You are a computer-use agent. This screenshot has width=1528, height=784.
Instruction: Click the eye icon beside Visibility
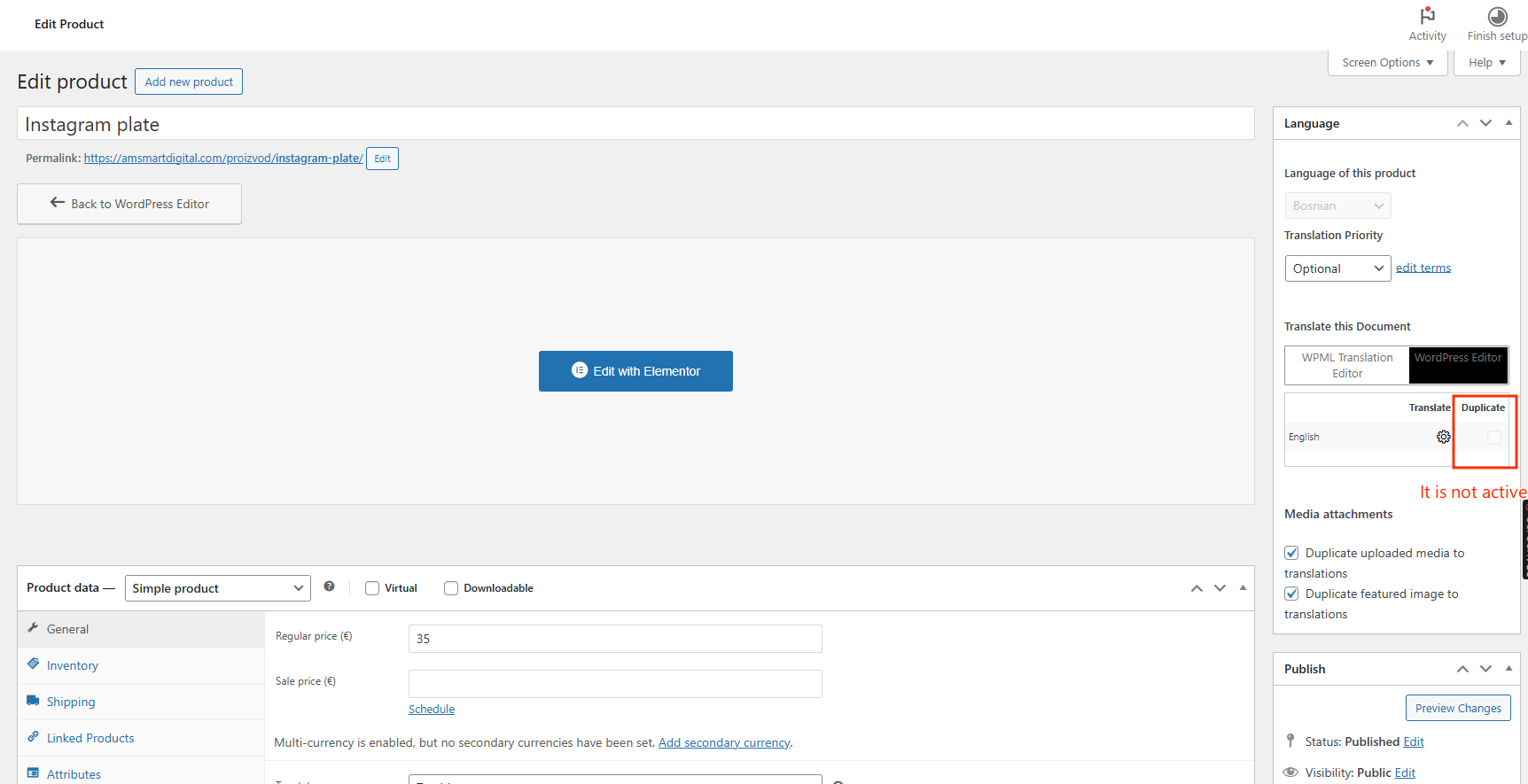(x=1290, y=772)
